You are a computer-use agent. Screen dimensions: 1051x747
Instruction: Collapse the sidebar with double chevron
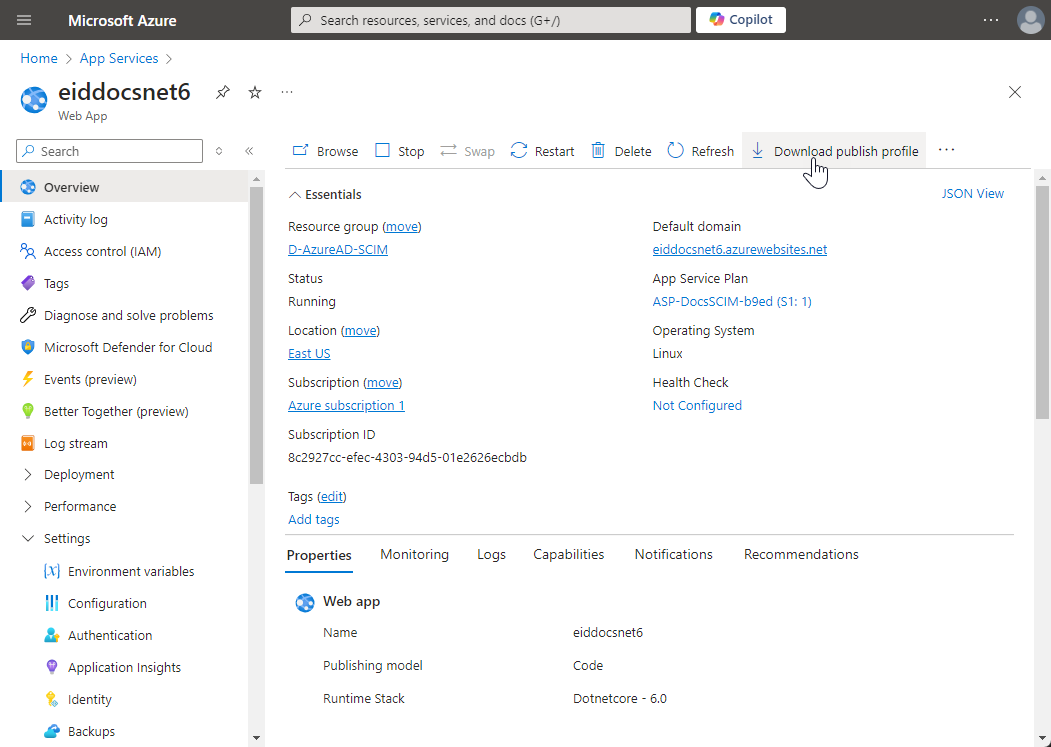pos(249,151)
